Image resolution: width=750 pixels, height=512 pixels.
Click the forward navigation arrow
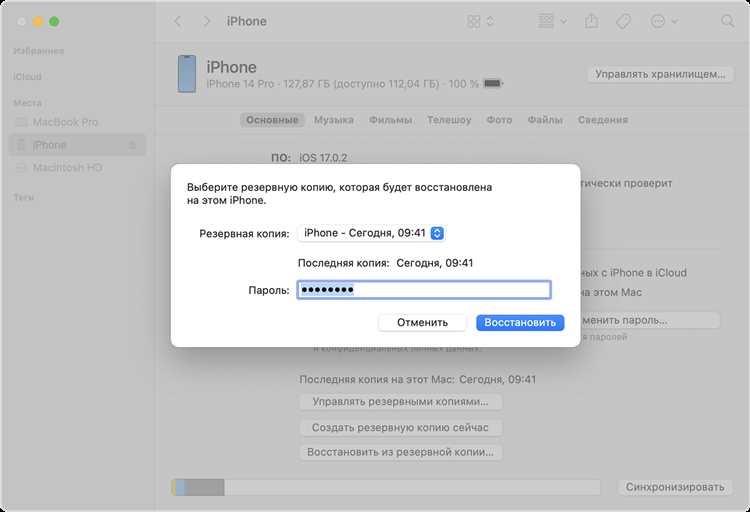point(207,21)
